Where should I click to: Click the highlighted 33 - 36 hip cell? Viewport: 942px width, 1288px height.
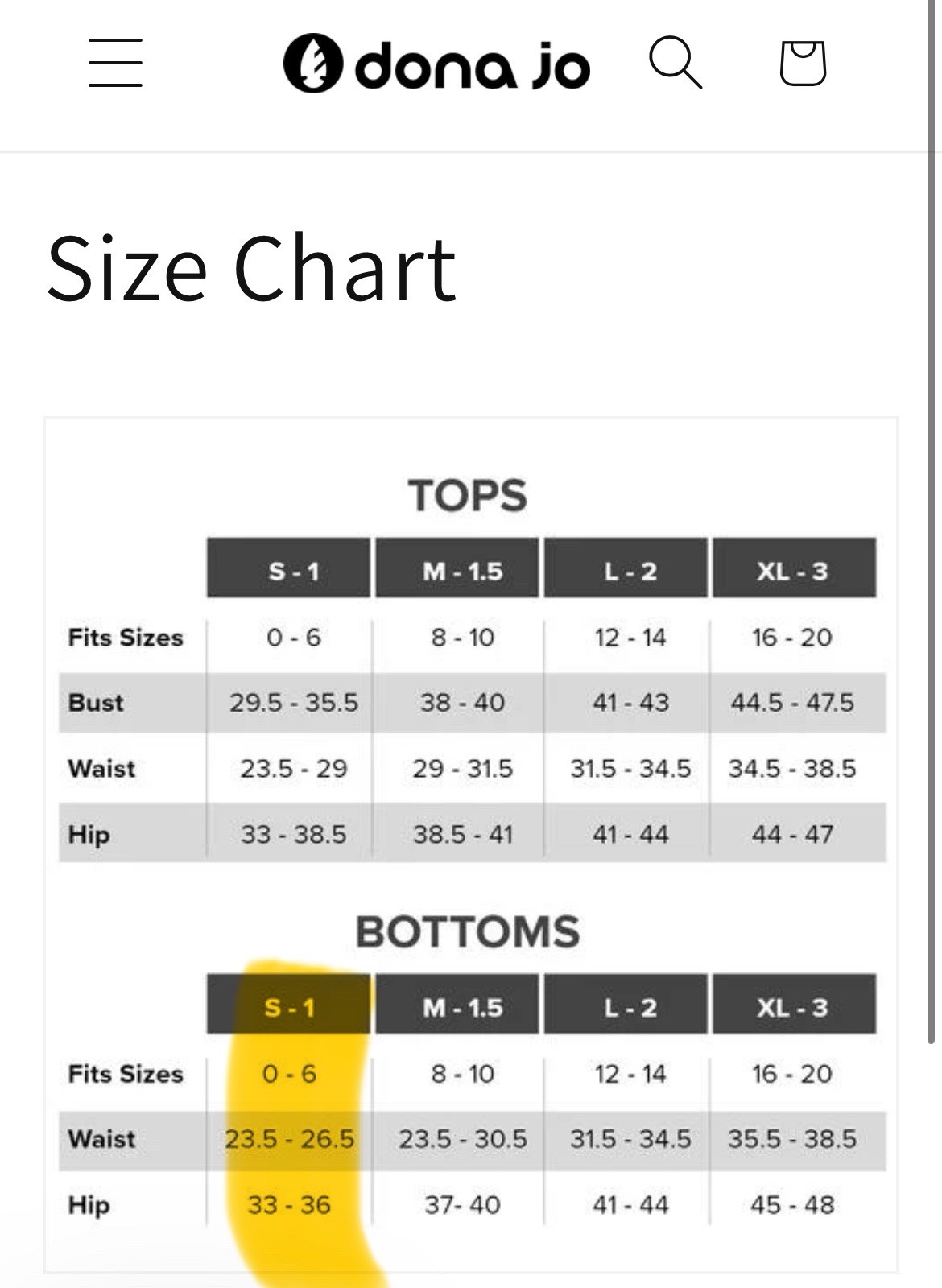[x=289, y=1205]
